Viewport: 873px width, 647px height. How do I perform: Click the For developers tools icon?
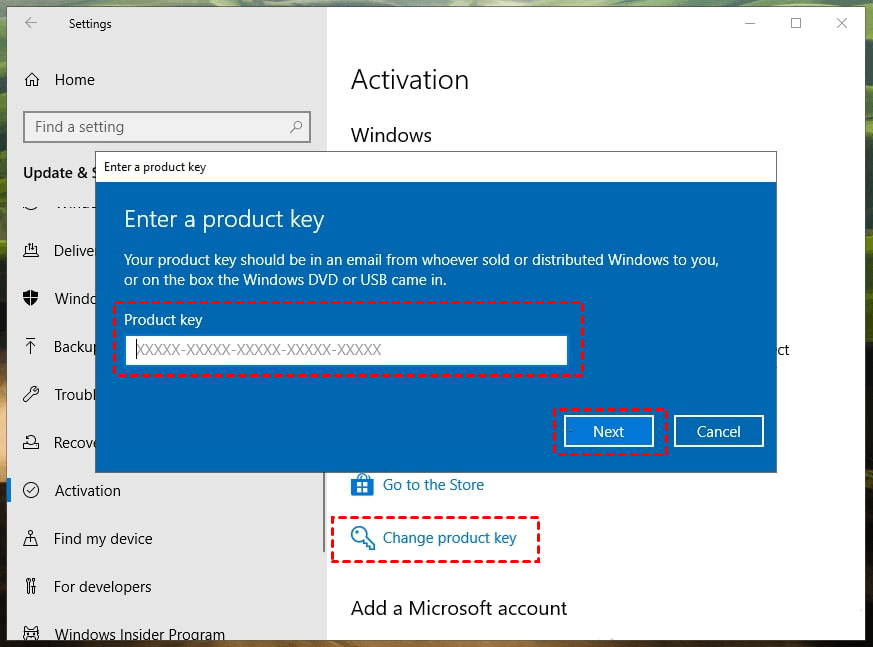coord(32,587)
